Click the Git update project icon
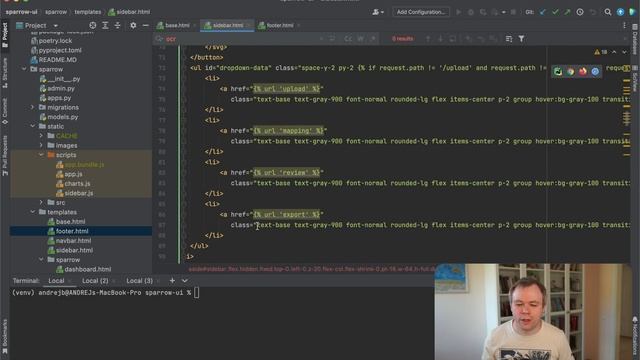 [x=542, y=12]
